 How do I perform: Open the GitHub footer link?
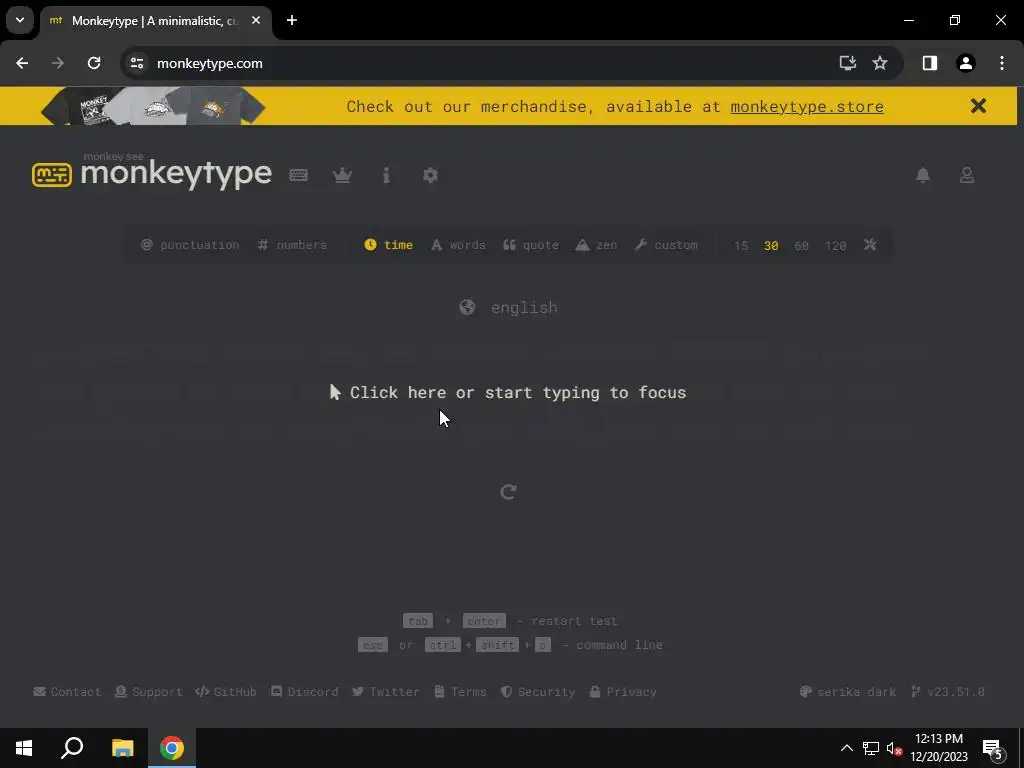[x=226, y=692]
